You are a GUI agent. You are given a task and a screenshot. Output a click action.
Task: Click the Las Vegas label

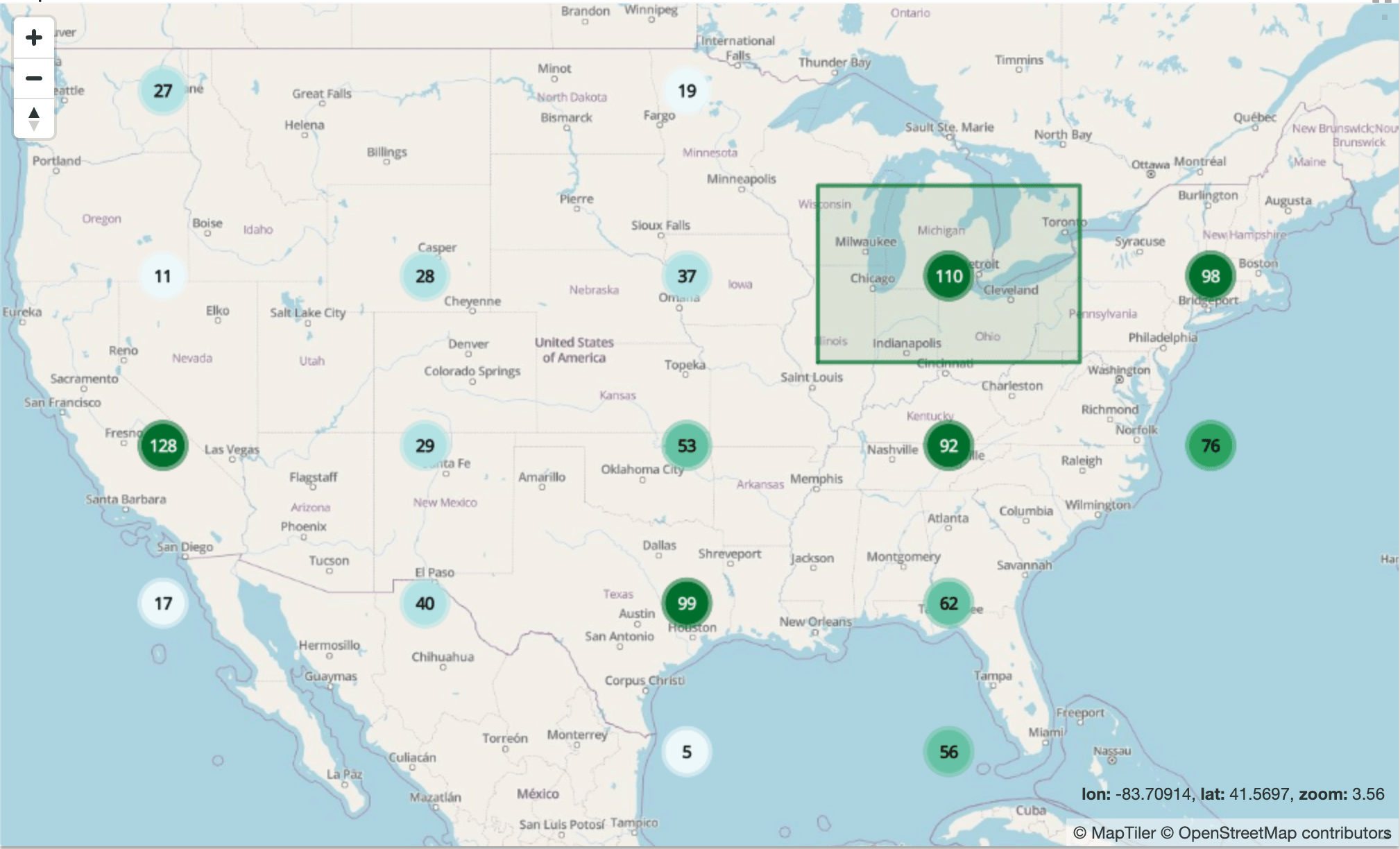coord(232,449)
